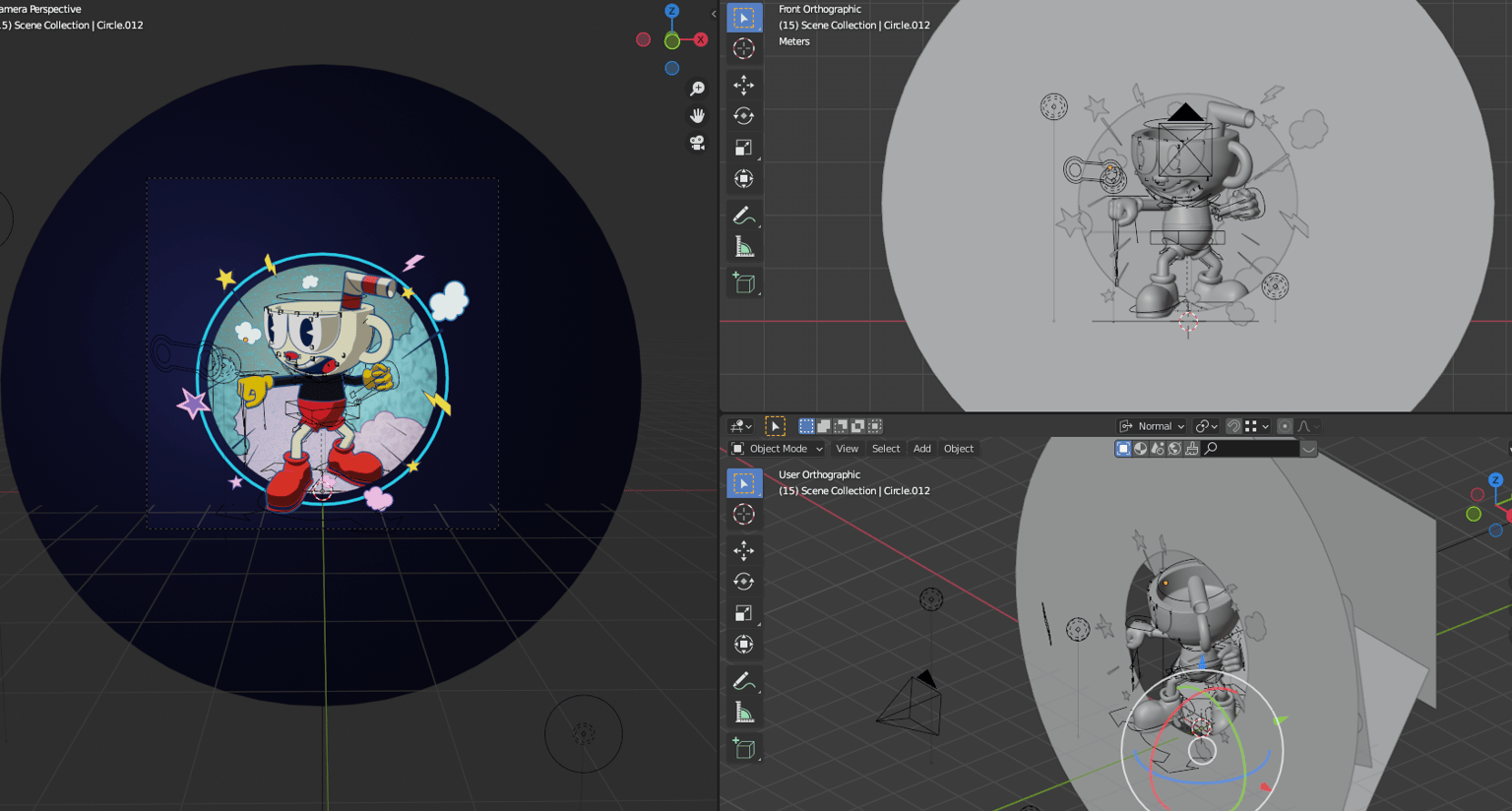Collapse the toolbar with the small arrow chevron
Image resolution: width=1512 pixels, height=811 pixels.
[714, 14]
